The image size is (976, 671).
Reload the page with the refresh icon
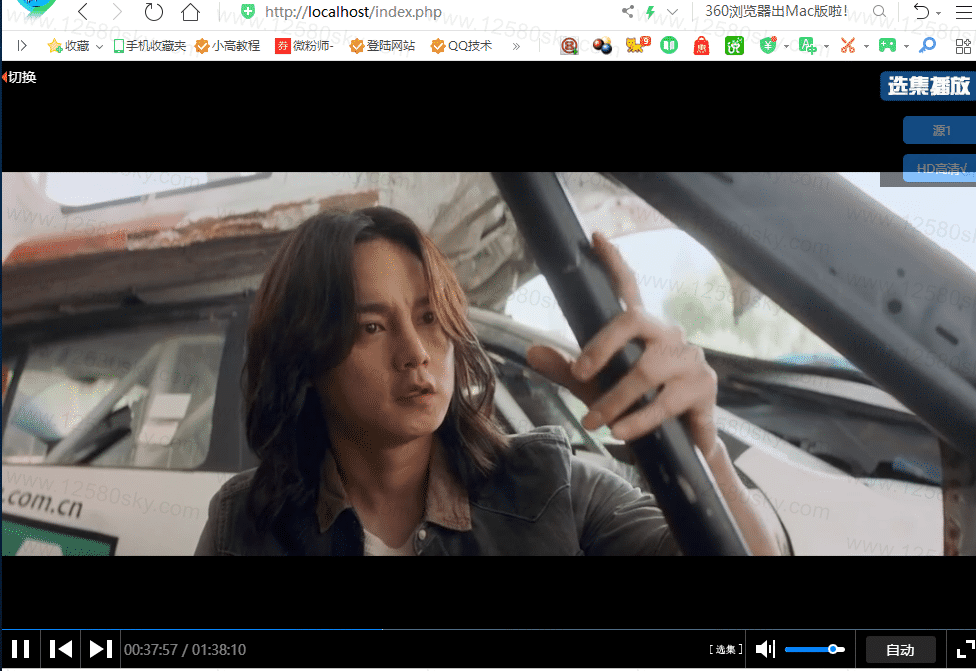[x=153, y=11]
